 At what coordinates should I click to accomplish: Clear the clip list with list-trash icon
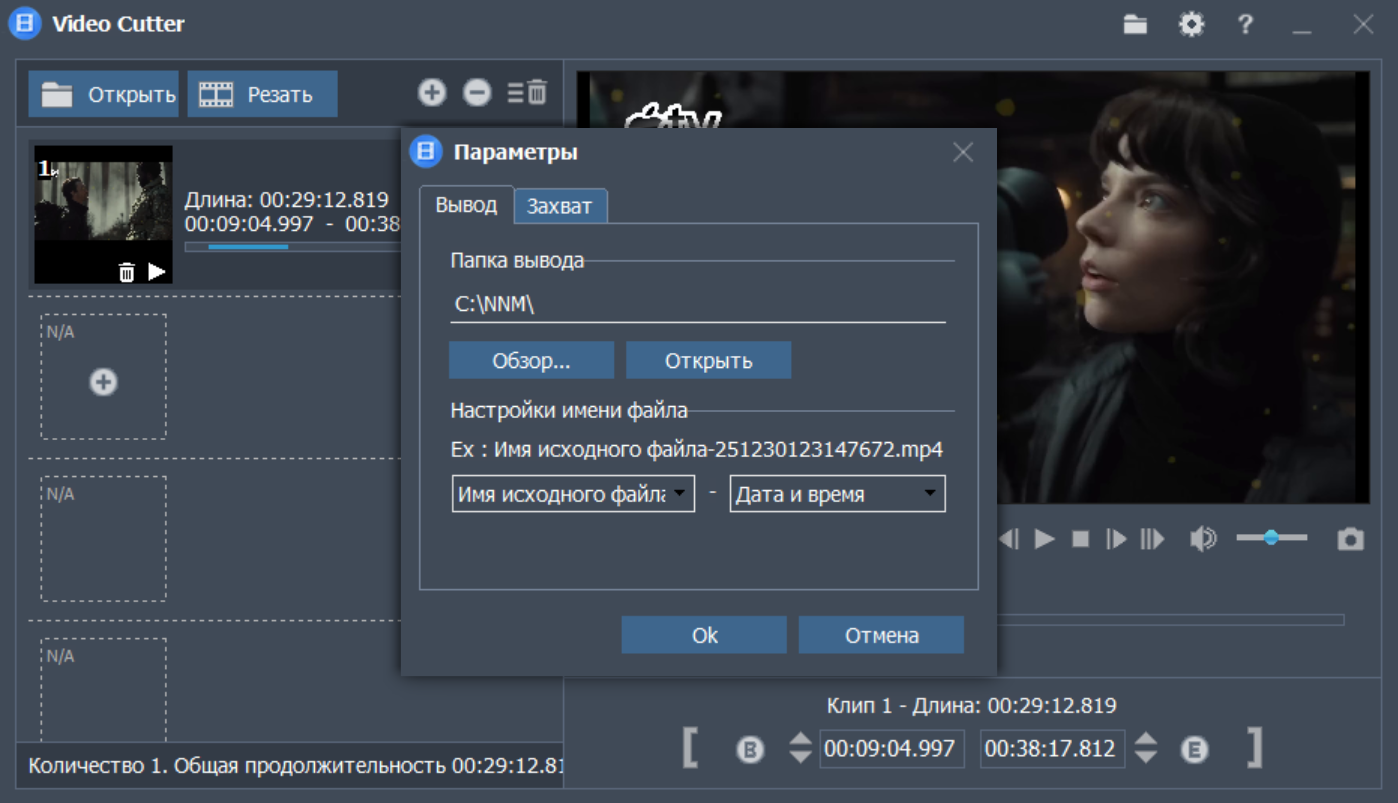(527, 93)
